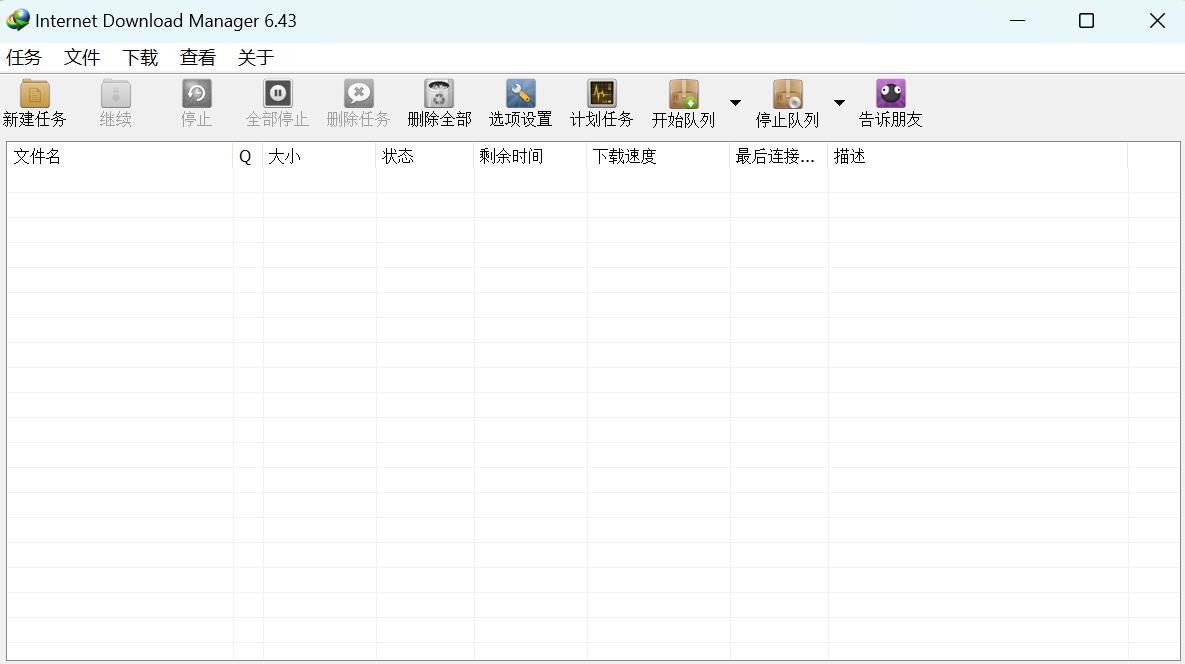Screen dimensions: 1185x664
Task: Sort by the 大小 column header
Action: point(319,156)
